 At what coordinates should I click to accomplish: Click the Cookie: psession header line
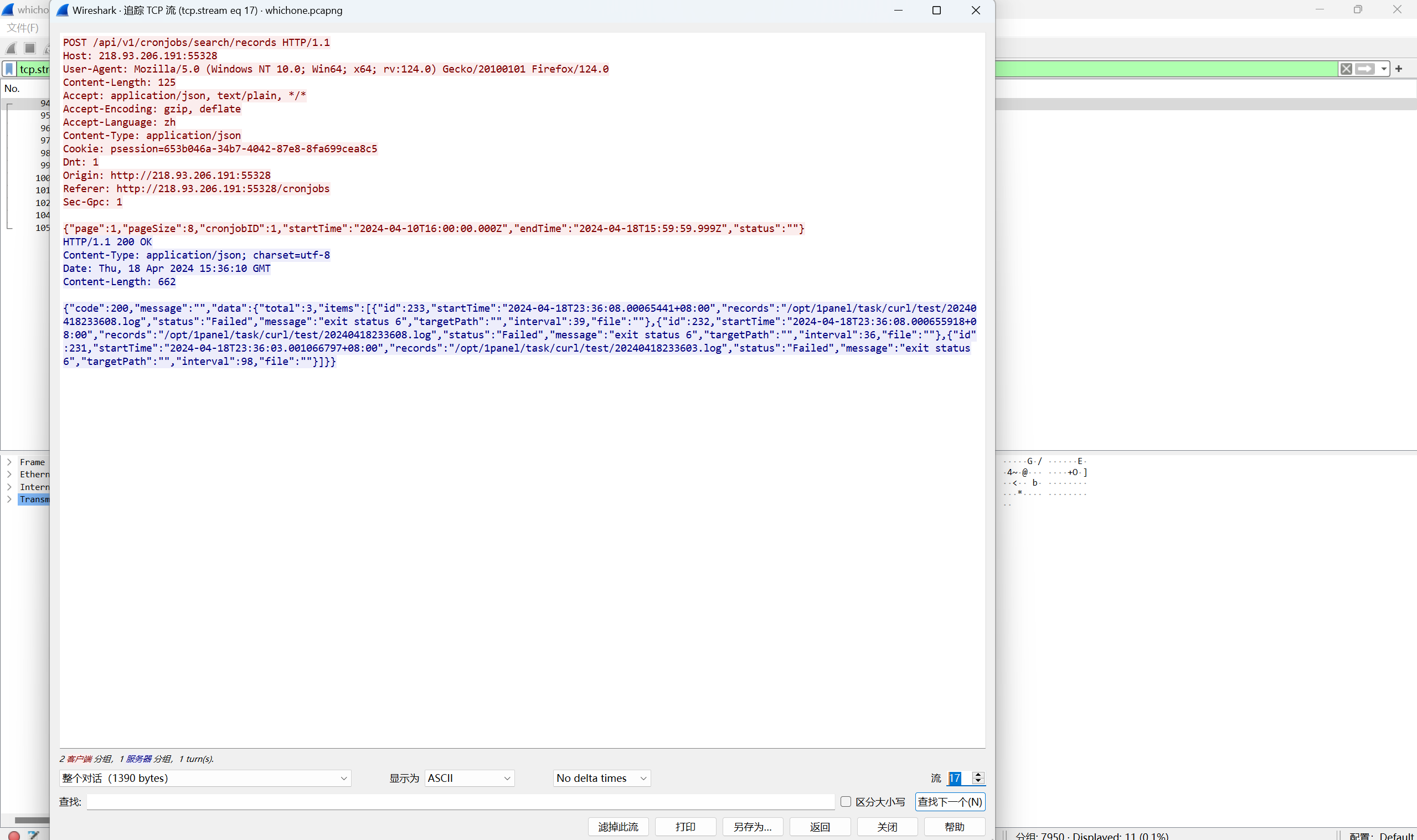click(x=220, y=149)
